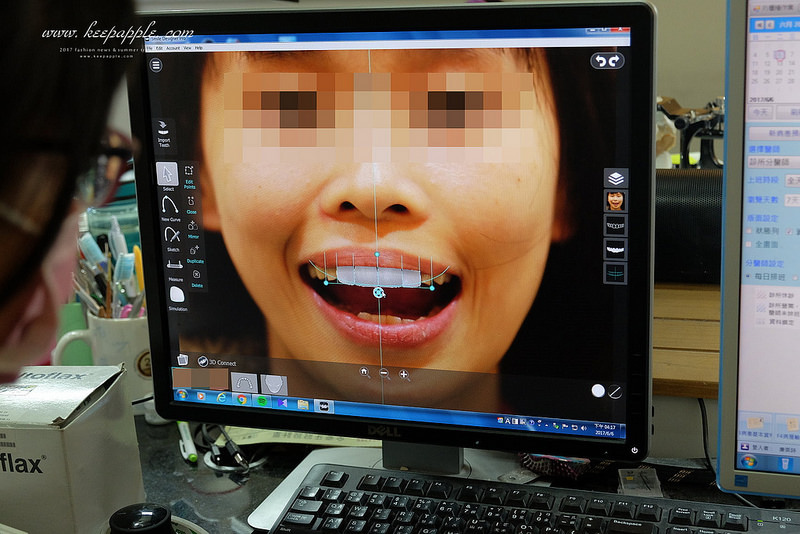Click the photo library icon above thumbnails
Screen dimensions: 800x534
click(183, 360)
